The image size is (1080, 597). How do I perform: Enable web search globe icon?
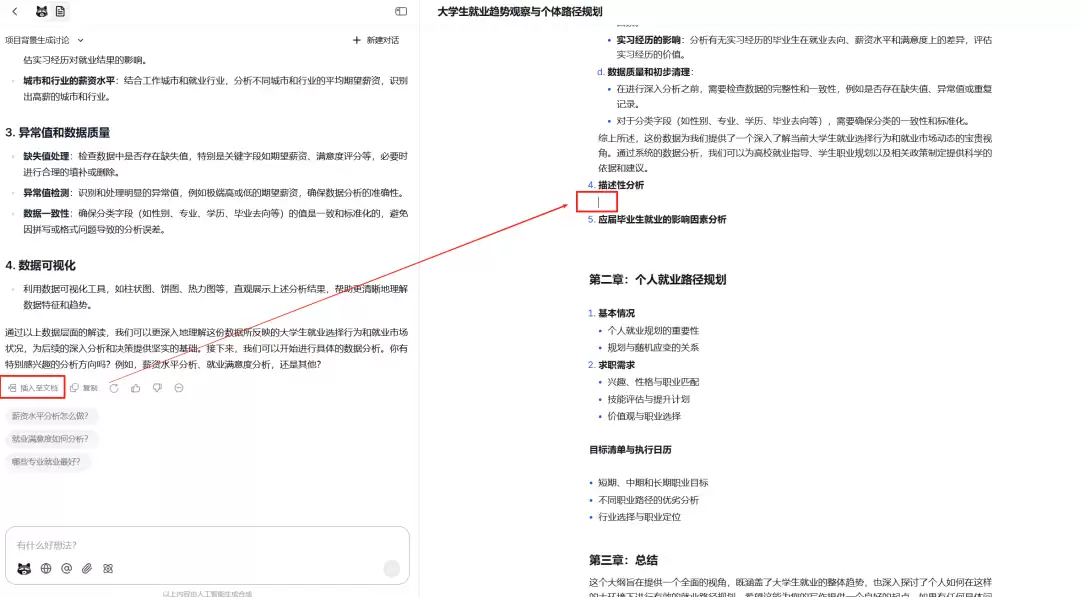tap(46, 569)
